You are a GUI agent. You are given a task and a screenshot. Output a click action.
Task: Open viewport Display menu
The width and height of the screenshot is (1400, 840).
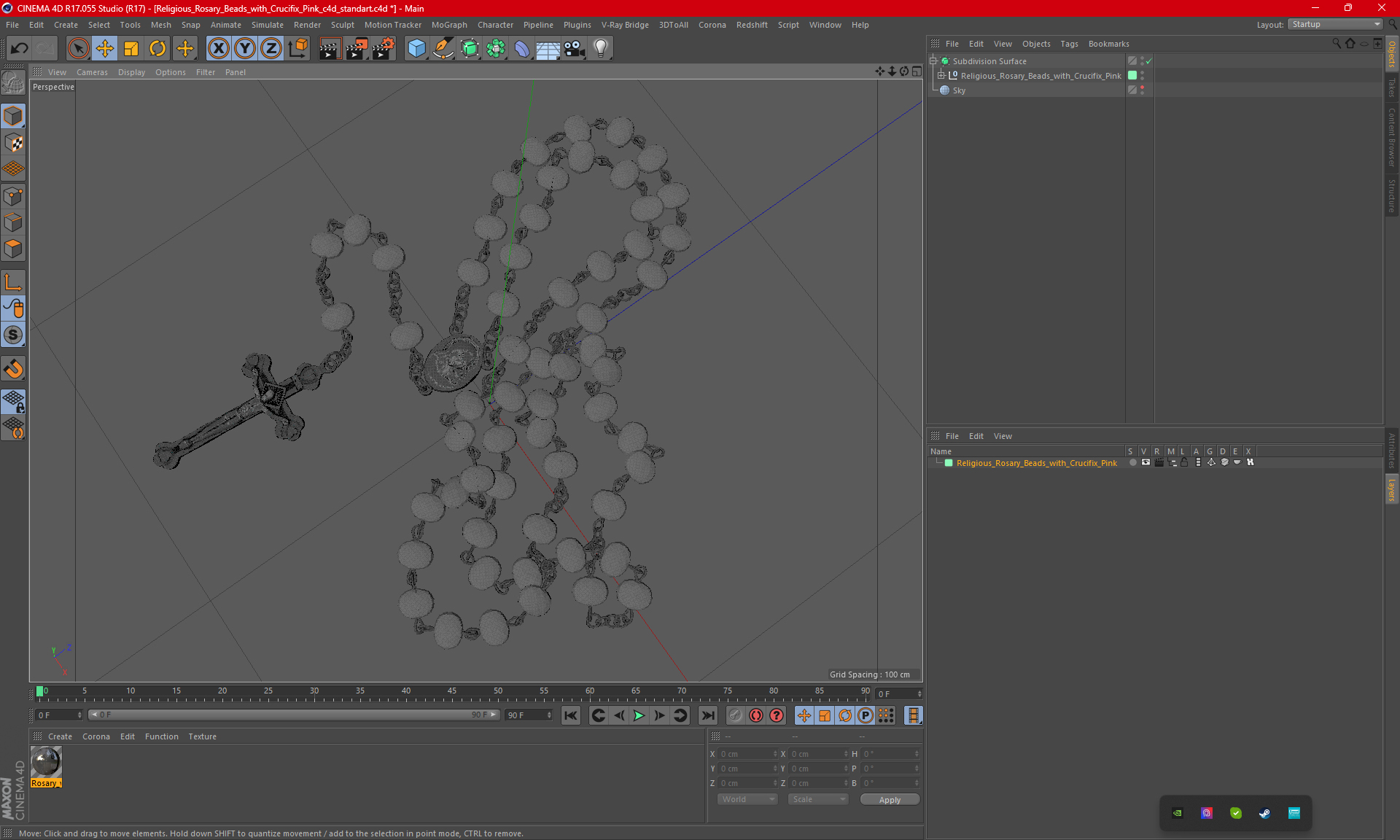[131, 72]
